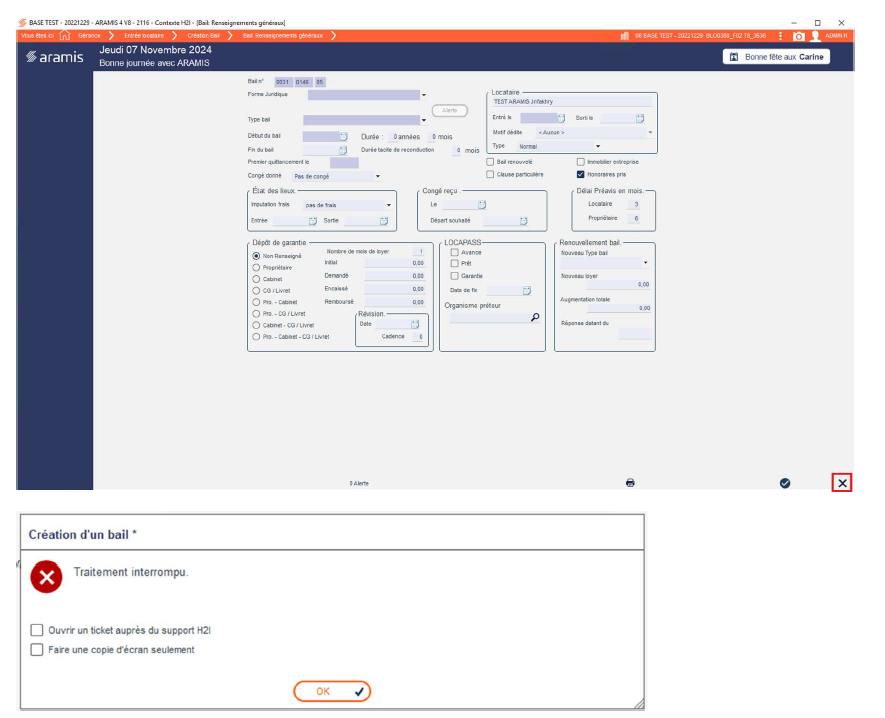The image size is (885, 718).
Task: Tick 'Ouvrir un ticket auprès du support H2I'
Action: pos(38,630)
